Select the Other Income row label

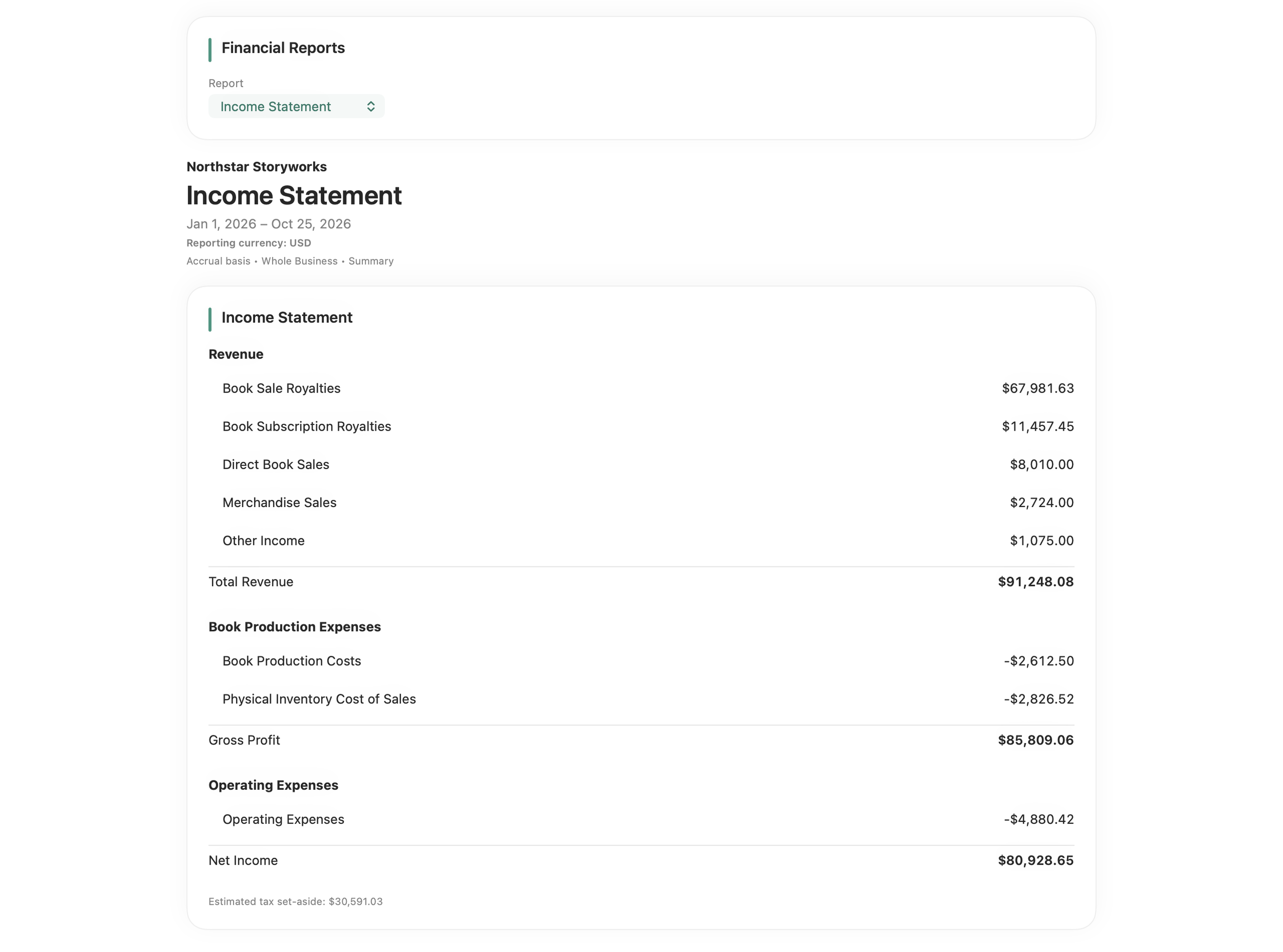(263, 540)
